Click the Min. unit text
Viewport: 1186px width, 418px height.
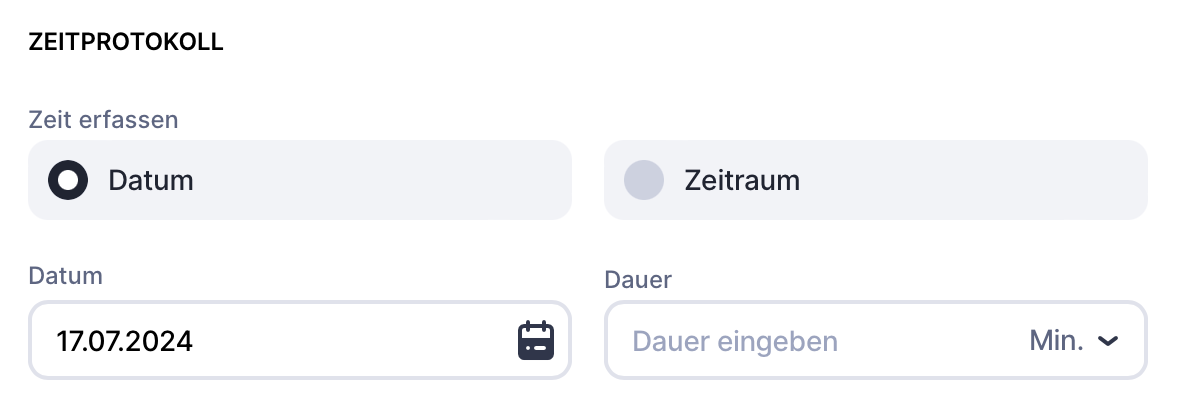1056,341
